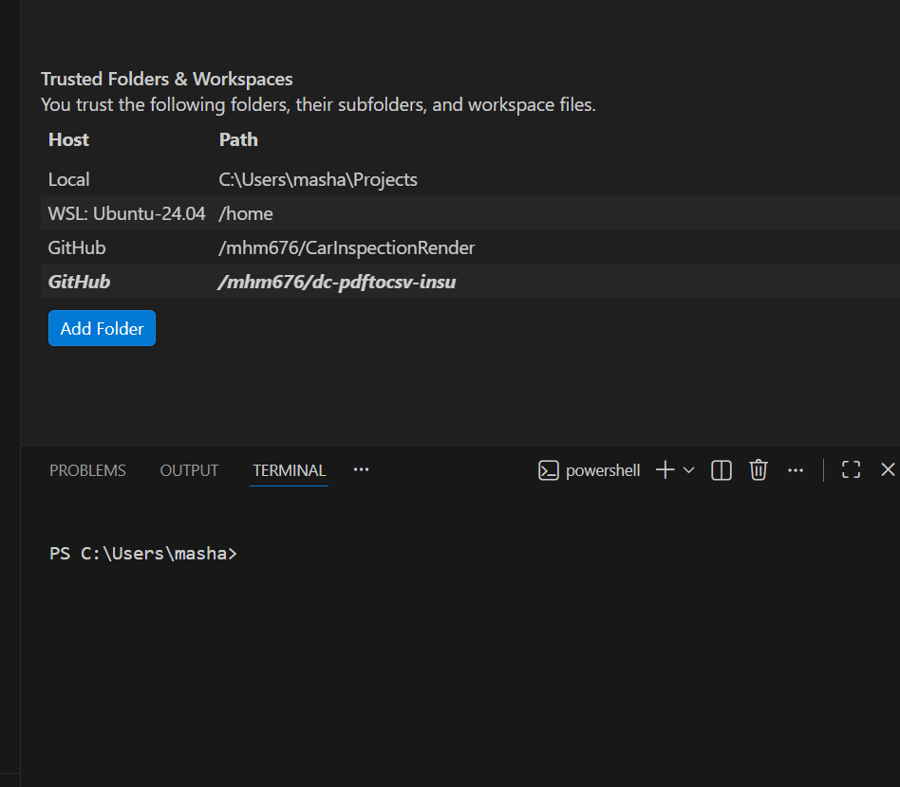Switch to the OUTPUT tab
The image size is (900, 787).
point(189,471)
